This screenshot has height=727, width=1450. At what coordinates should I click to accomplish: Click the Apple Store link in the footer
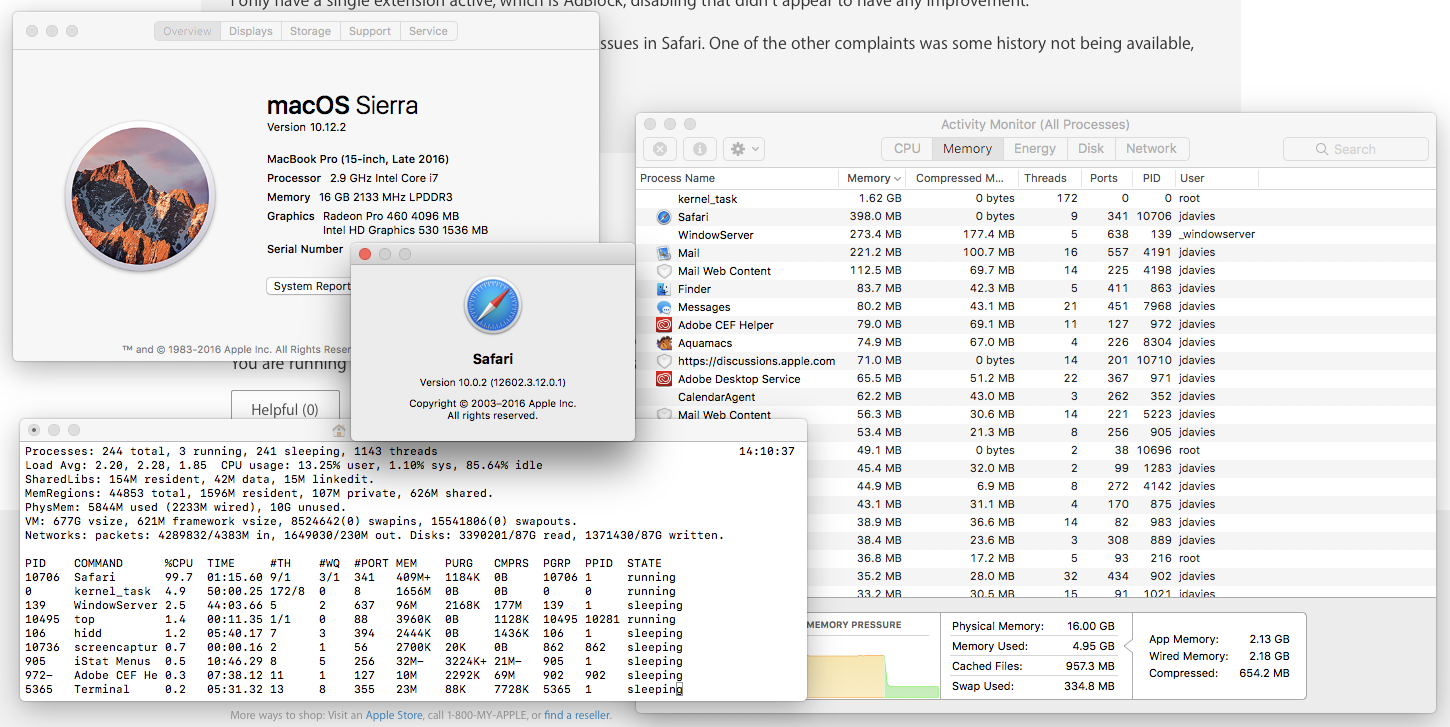pos(393,715)
